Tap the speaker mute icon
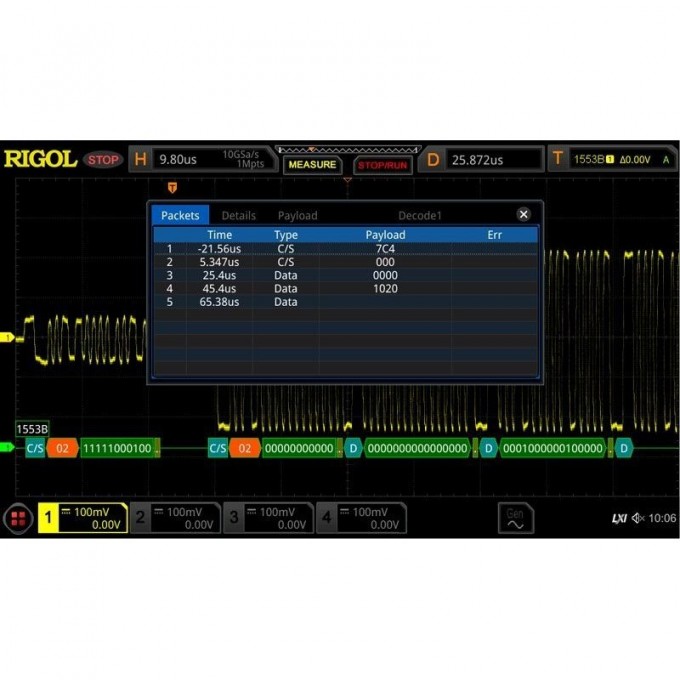The width and height of the screenshot is (680, 680). (638, 518)
